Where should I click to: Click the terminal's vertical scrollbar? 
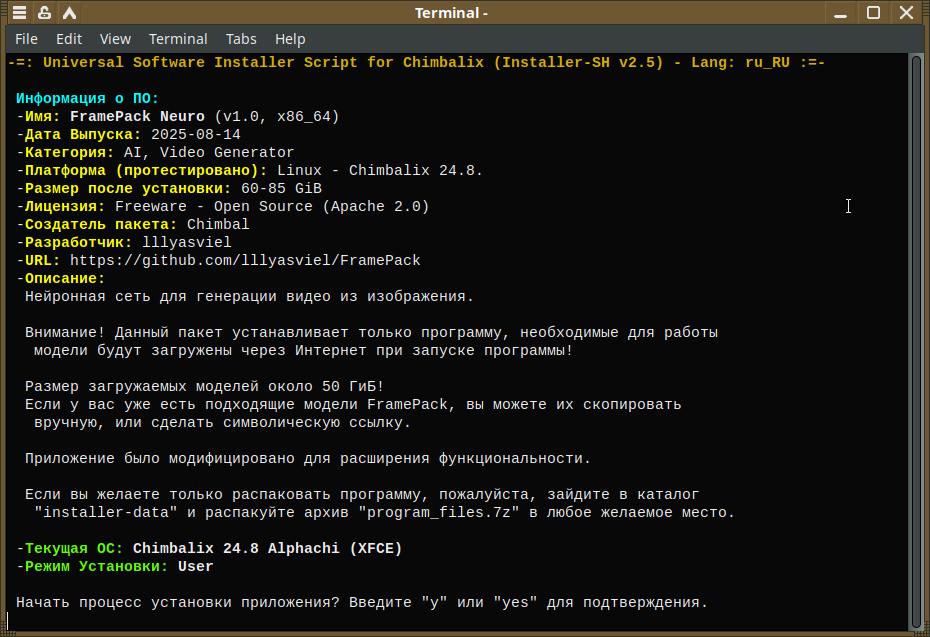pyautogui.click(x=916, y=340)
